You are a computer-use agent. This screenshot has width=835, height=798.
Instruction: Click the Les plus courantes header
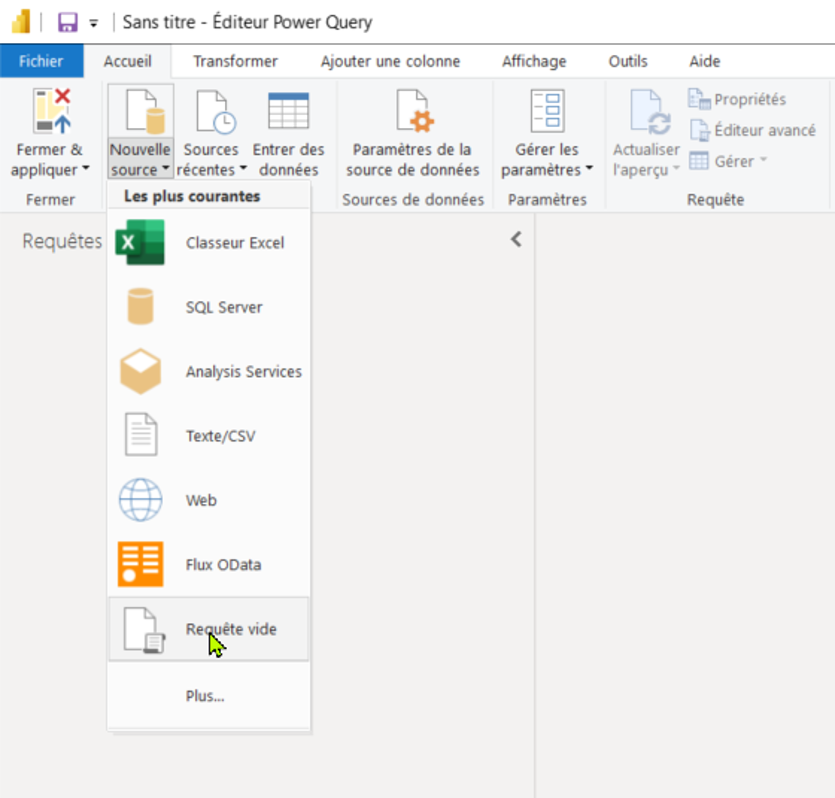[192, 196]
